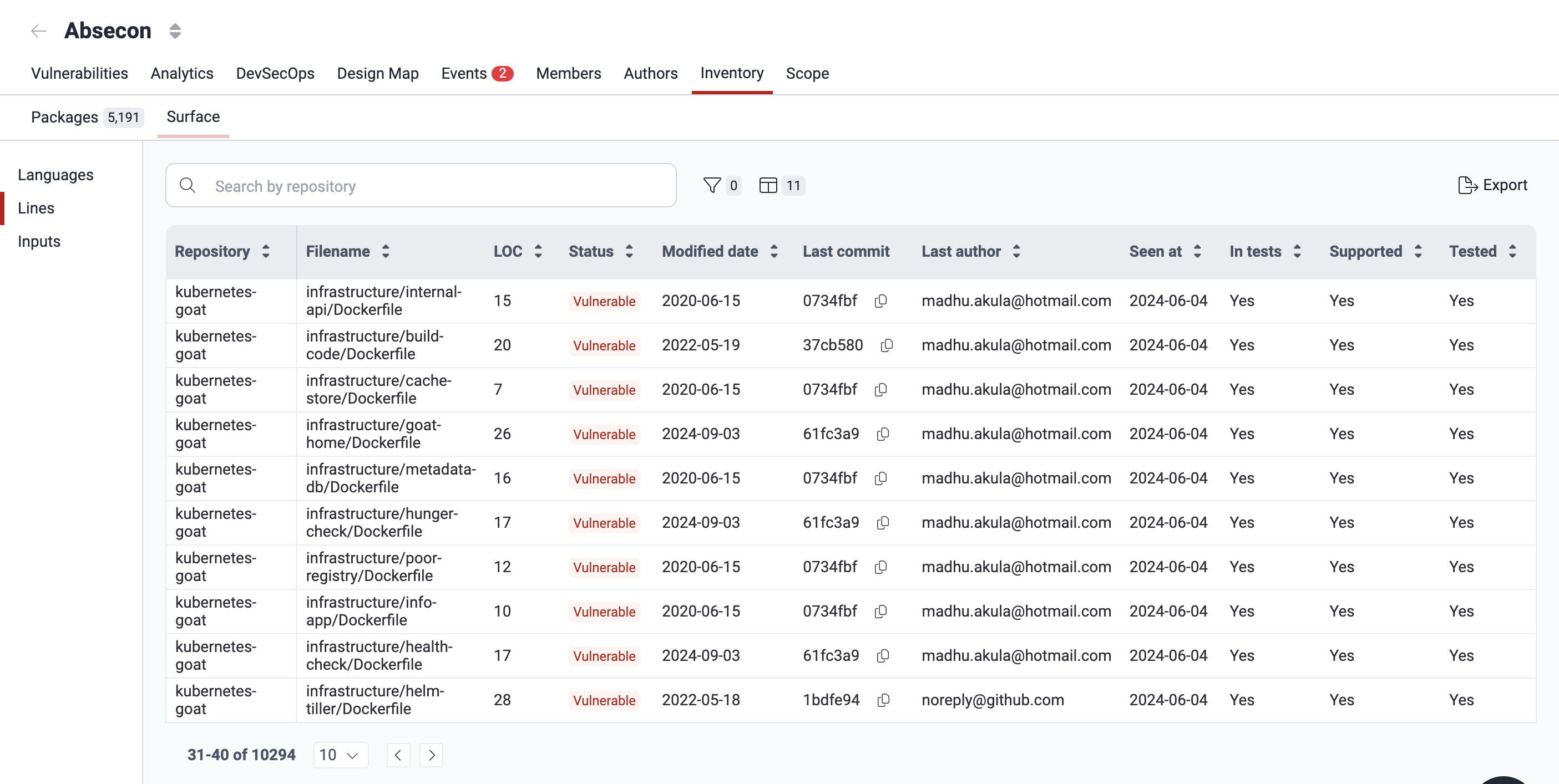Open the project switcher next to Absecon
Screen dimensions: 1559x784
(175, 31)
